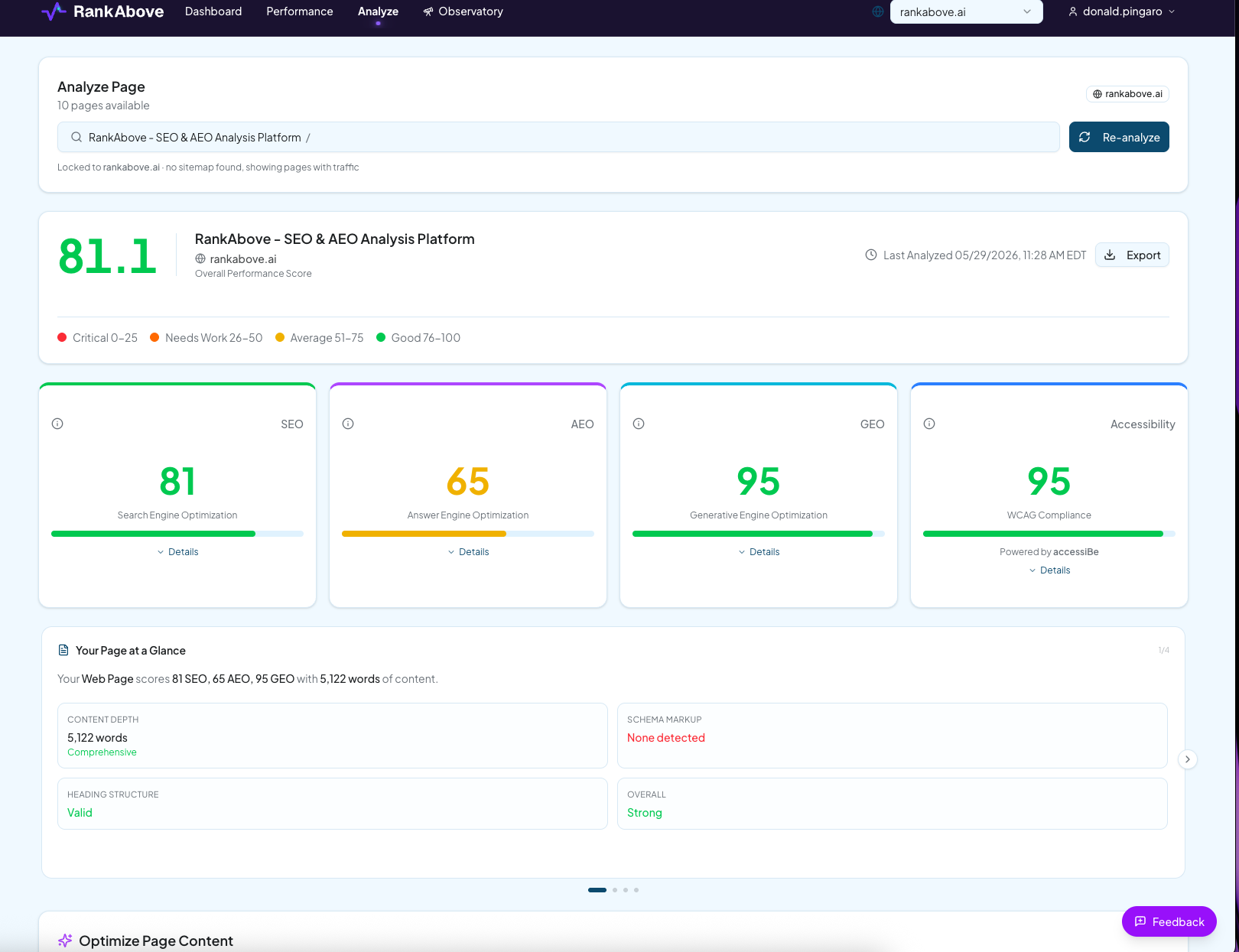Click the search magnifier icon in page field
The image size is (1239, 952).
click(76, 138)
